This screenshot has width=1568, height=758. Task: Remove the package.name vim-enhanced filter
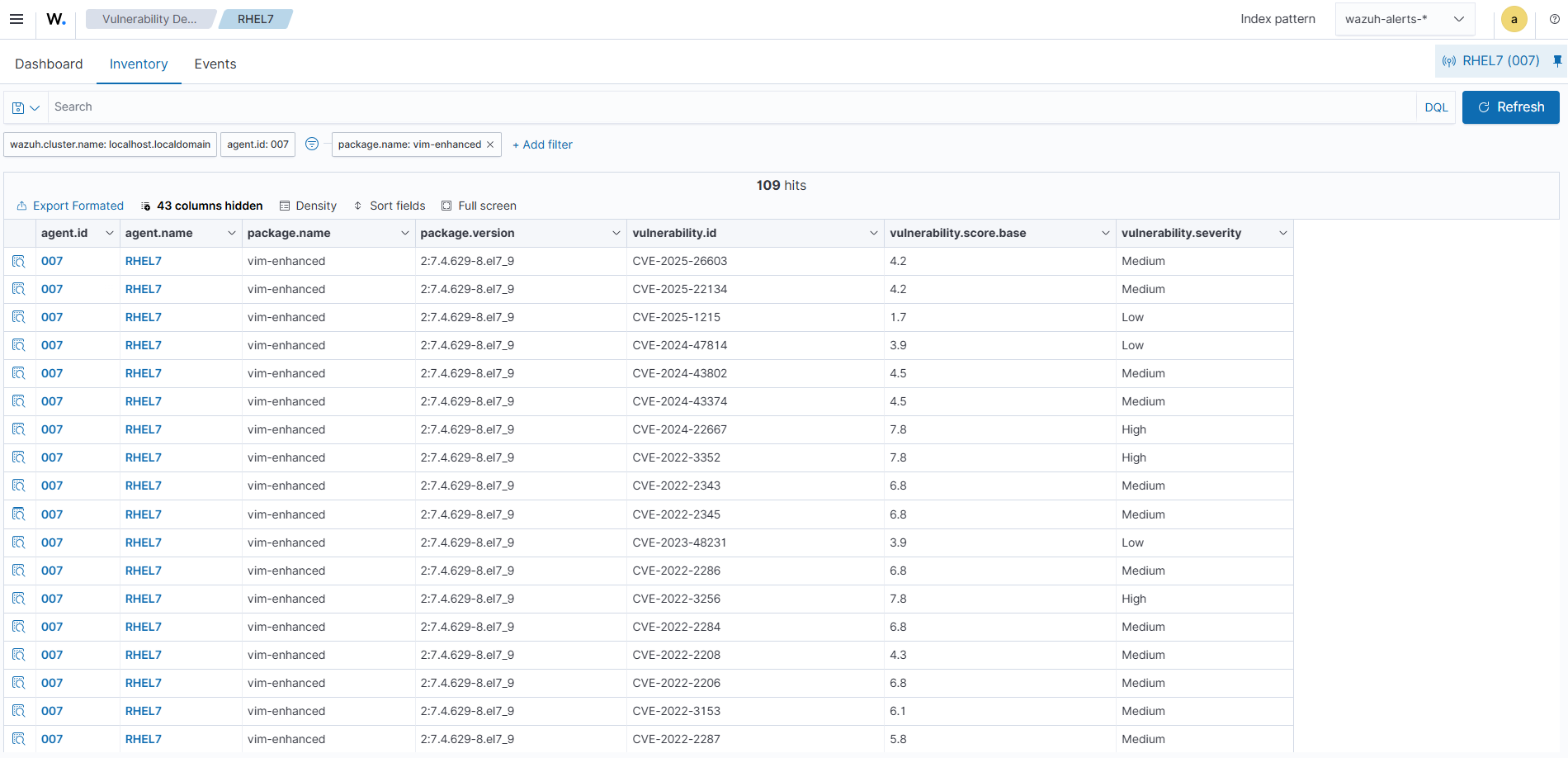490,144
